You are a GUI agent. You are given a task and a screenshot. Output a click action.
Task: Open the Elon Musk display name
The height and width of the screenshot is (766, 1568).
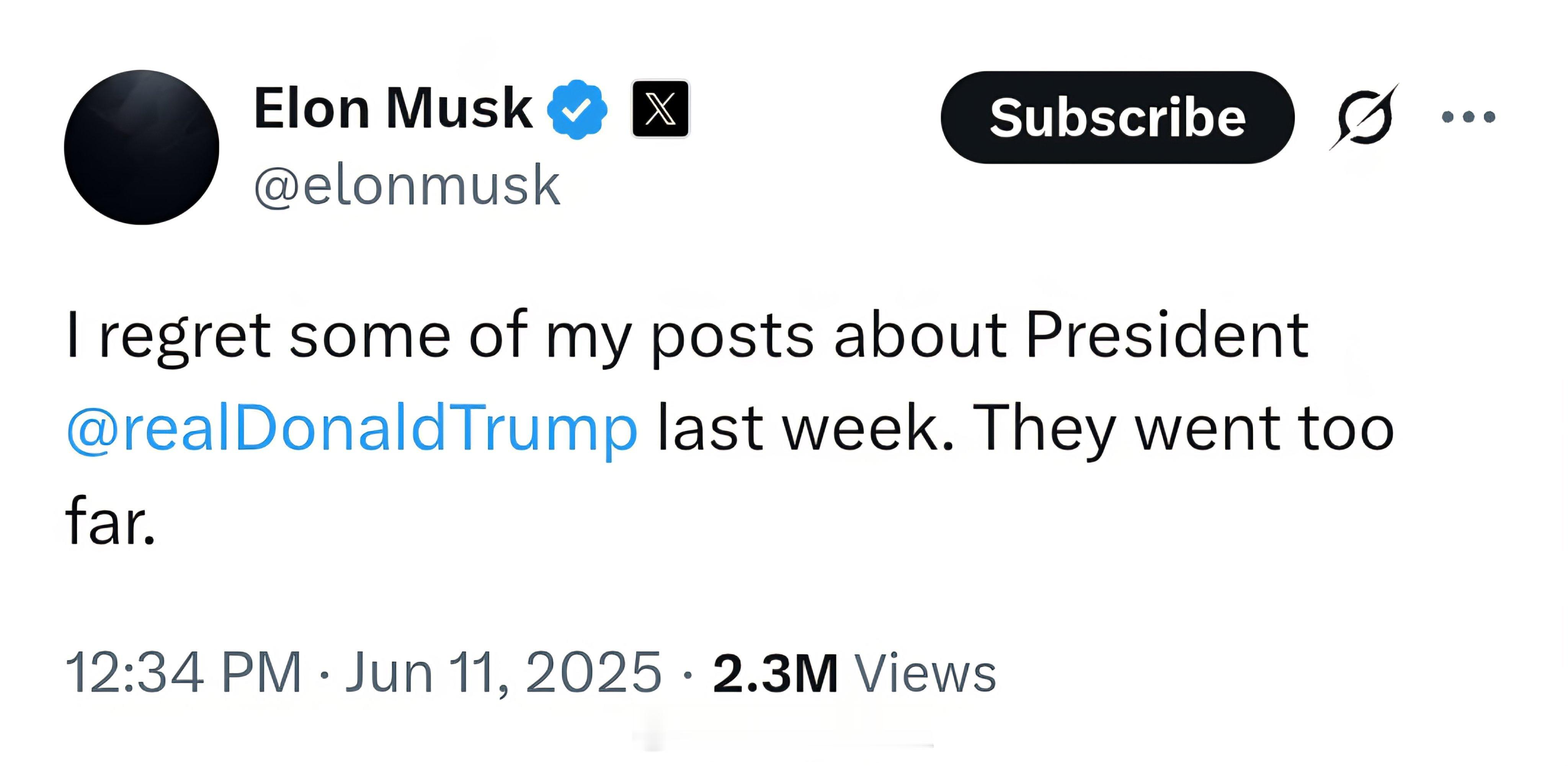393,108
